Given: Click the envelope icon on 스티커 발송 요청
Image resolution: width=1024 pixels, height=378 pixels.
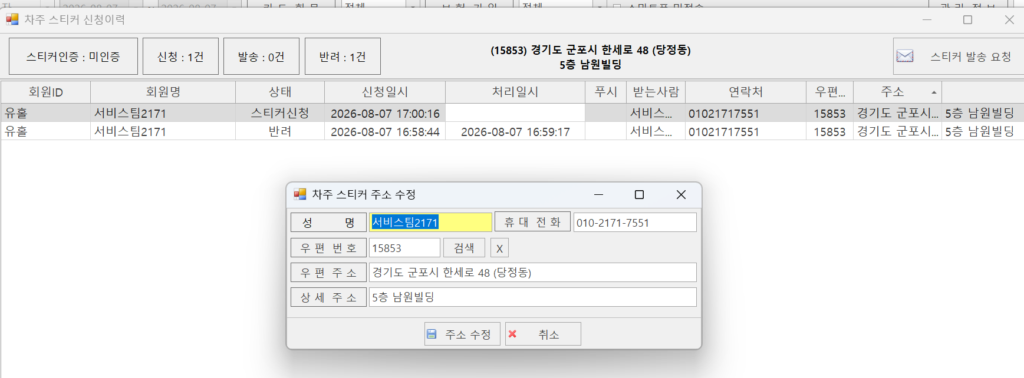Looking at the screenshot, I should (x=904, y=56).
